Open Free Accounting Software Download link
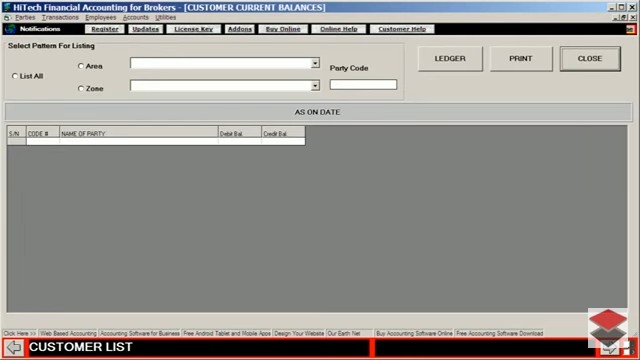This screenshot has height=360, width=640. [499, 333]
